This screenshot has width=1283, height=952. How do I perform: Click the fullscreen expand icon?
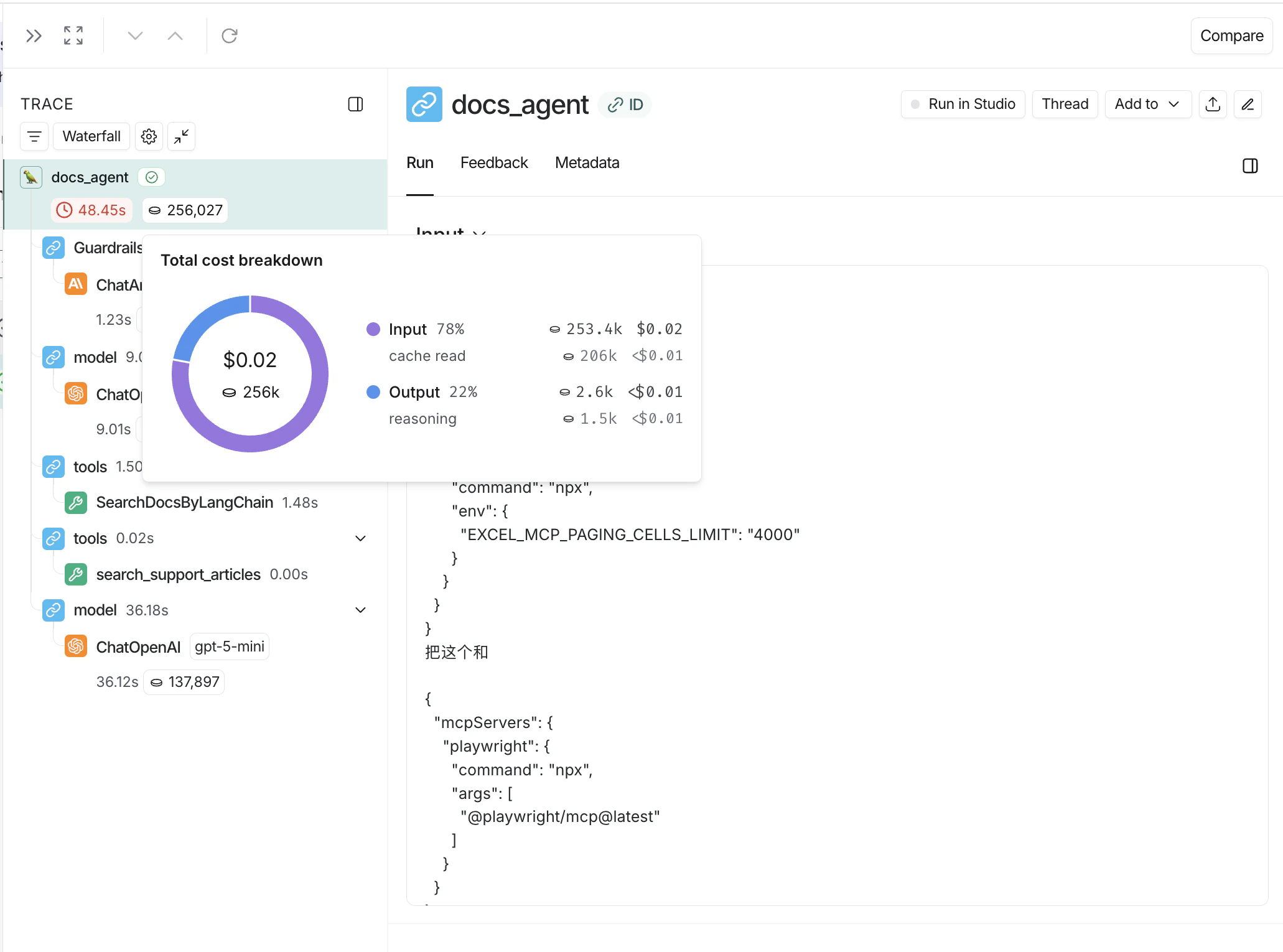coord(73,36)
